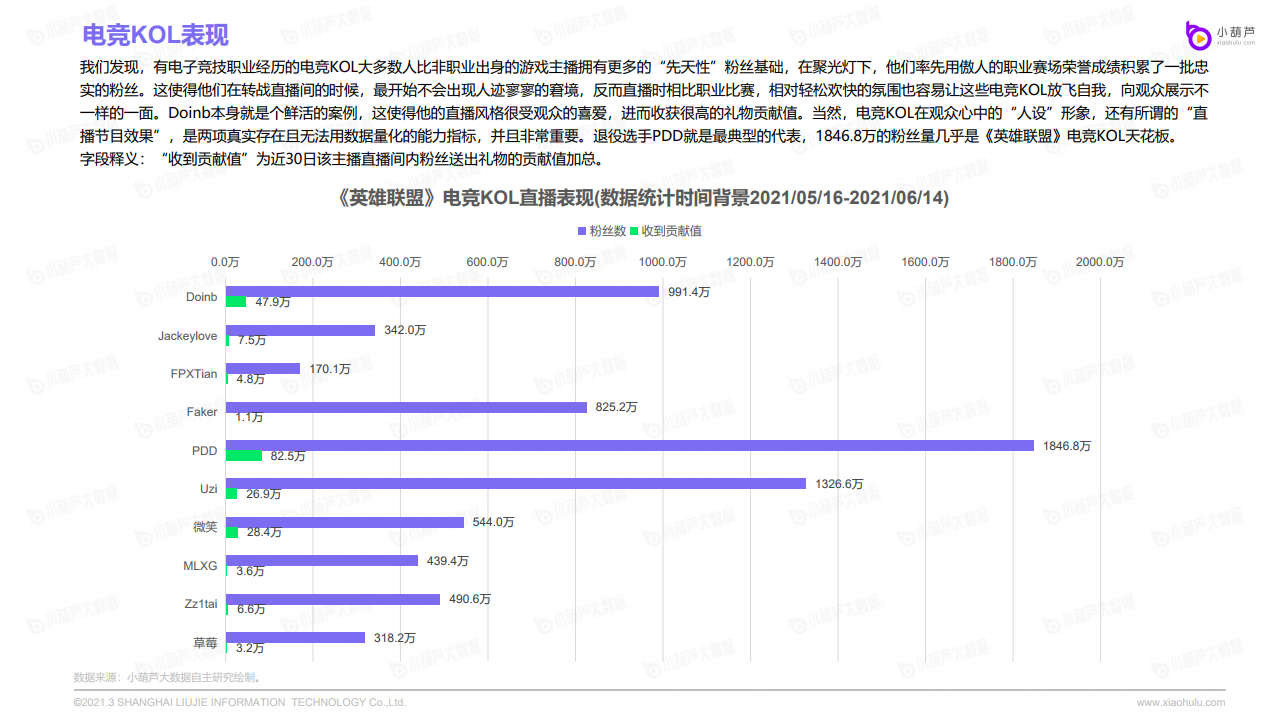
Task: Click the FPXTian category label
Action: pyautogui.click(x=194, y=374)
